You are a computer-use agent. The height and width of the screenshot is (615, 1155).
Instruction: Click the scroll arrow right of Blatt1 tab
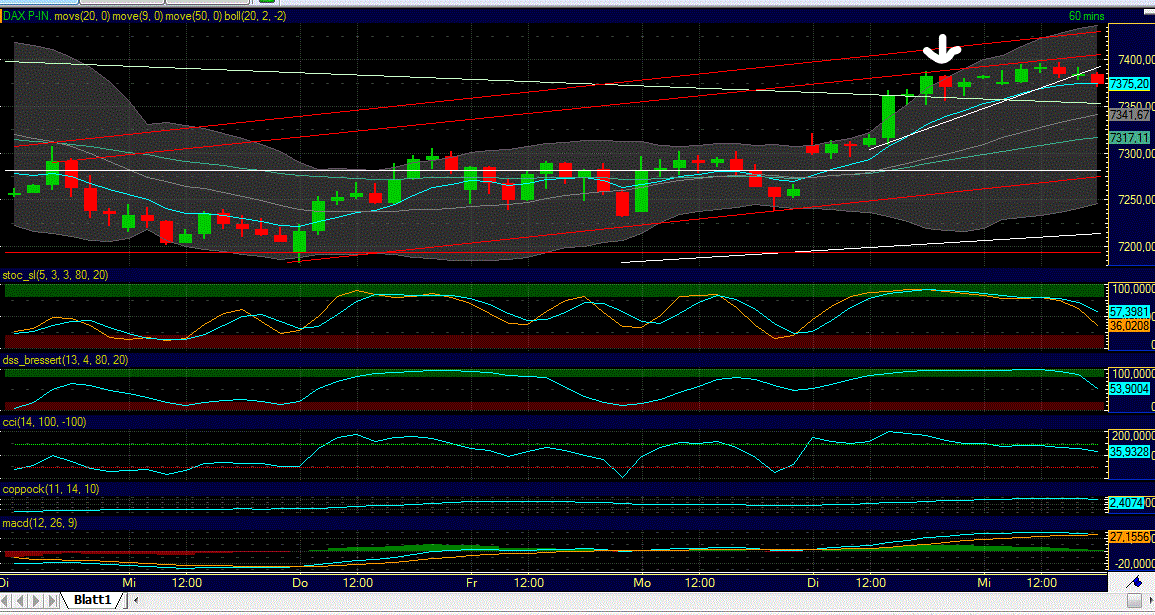pyautogui.click(x=136, y=600)
